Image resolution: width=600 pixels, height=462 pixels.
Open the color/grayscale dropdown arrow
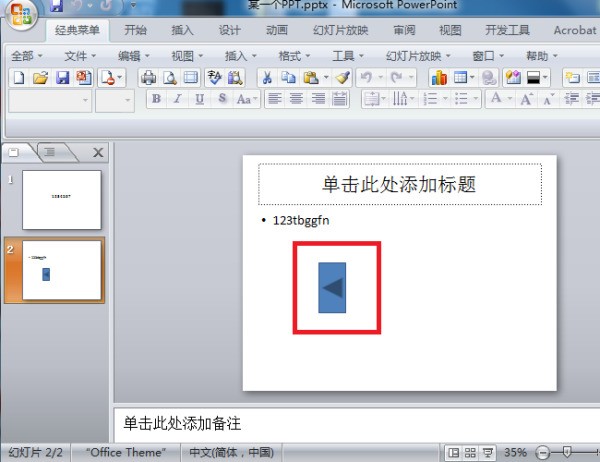[x=545, y=78]
